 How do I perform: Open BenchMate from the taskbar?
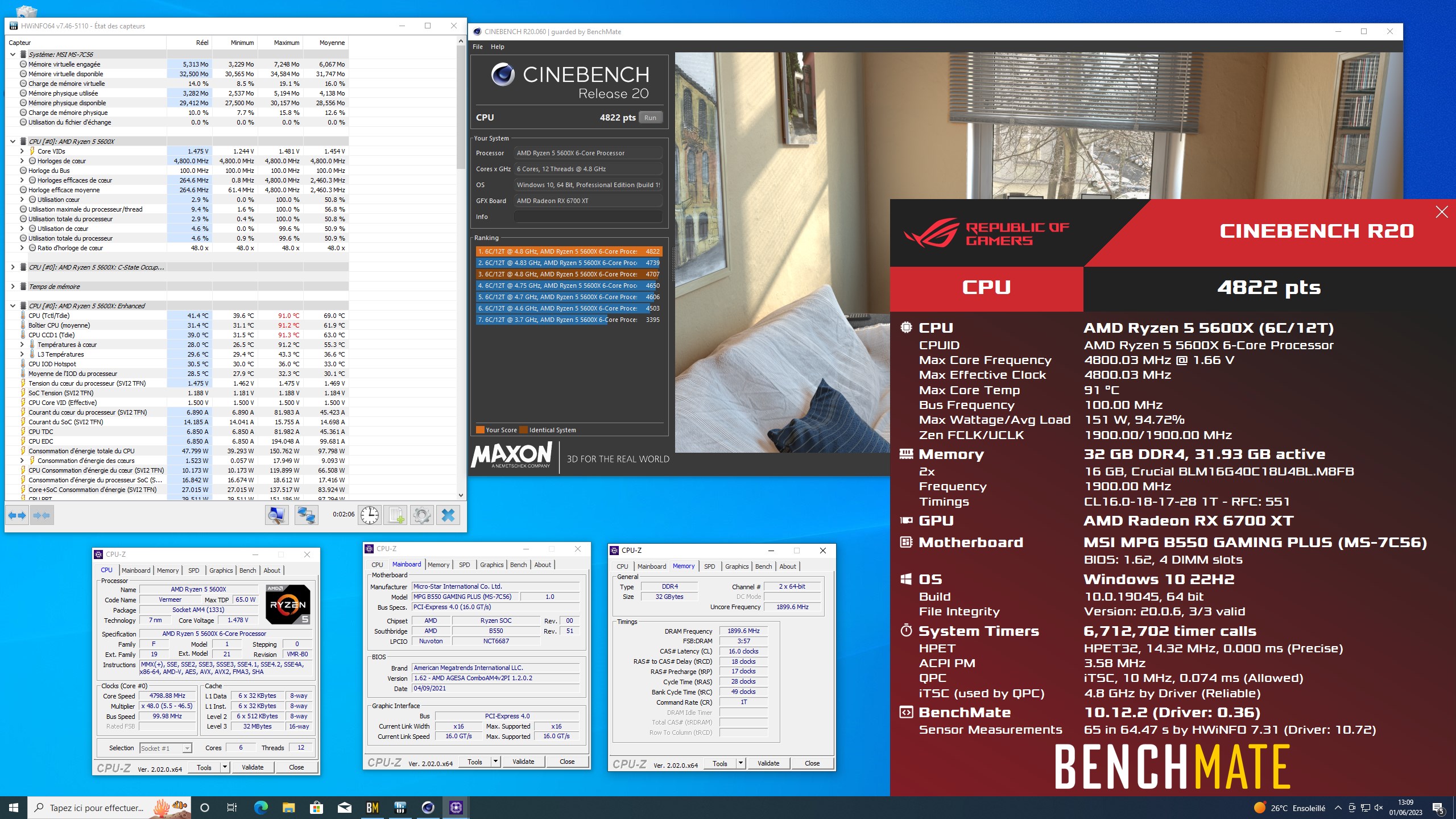[x=373, y=808]
